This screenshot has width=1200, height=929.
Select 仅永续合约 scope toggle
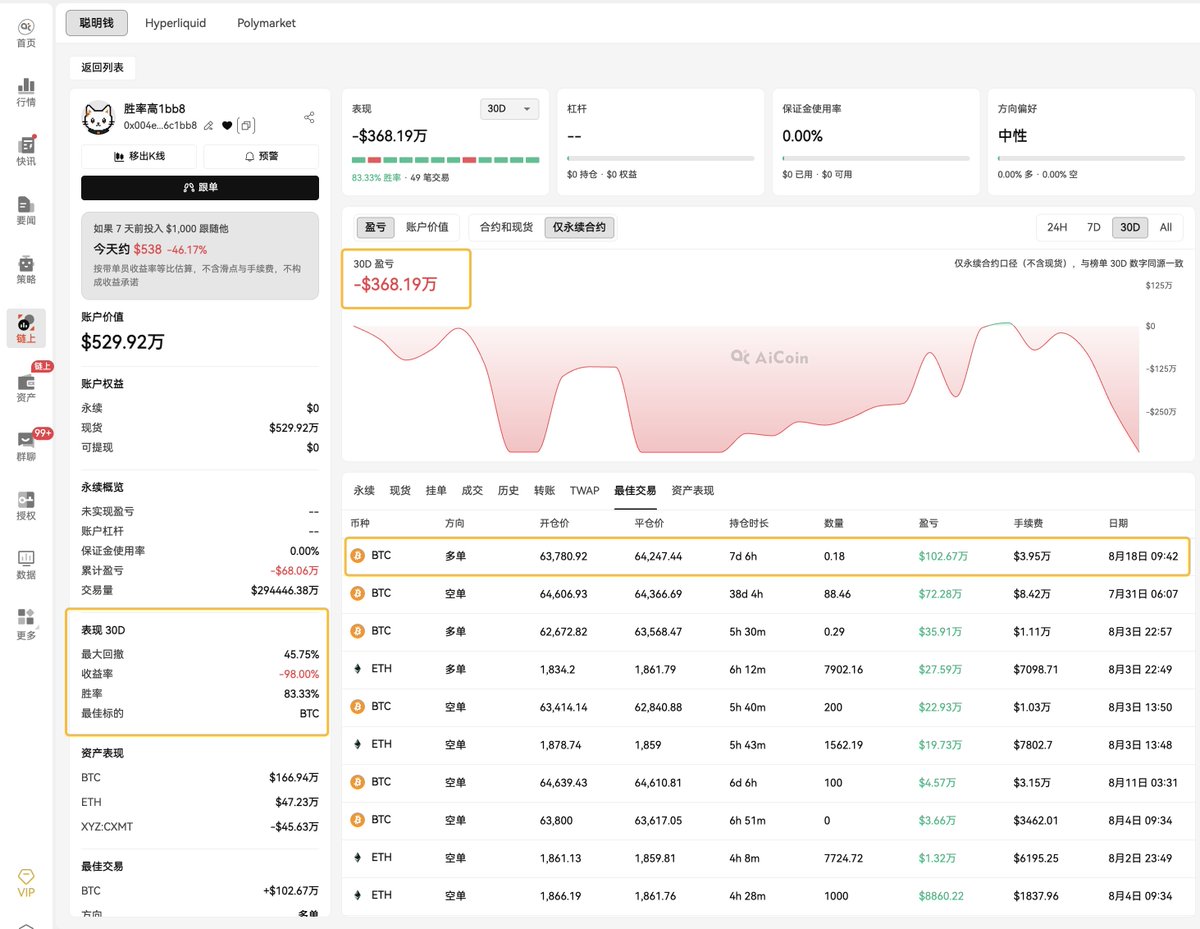click(579, 227)
